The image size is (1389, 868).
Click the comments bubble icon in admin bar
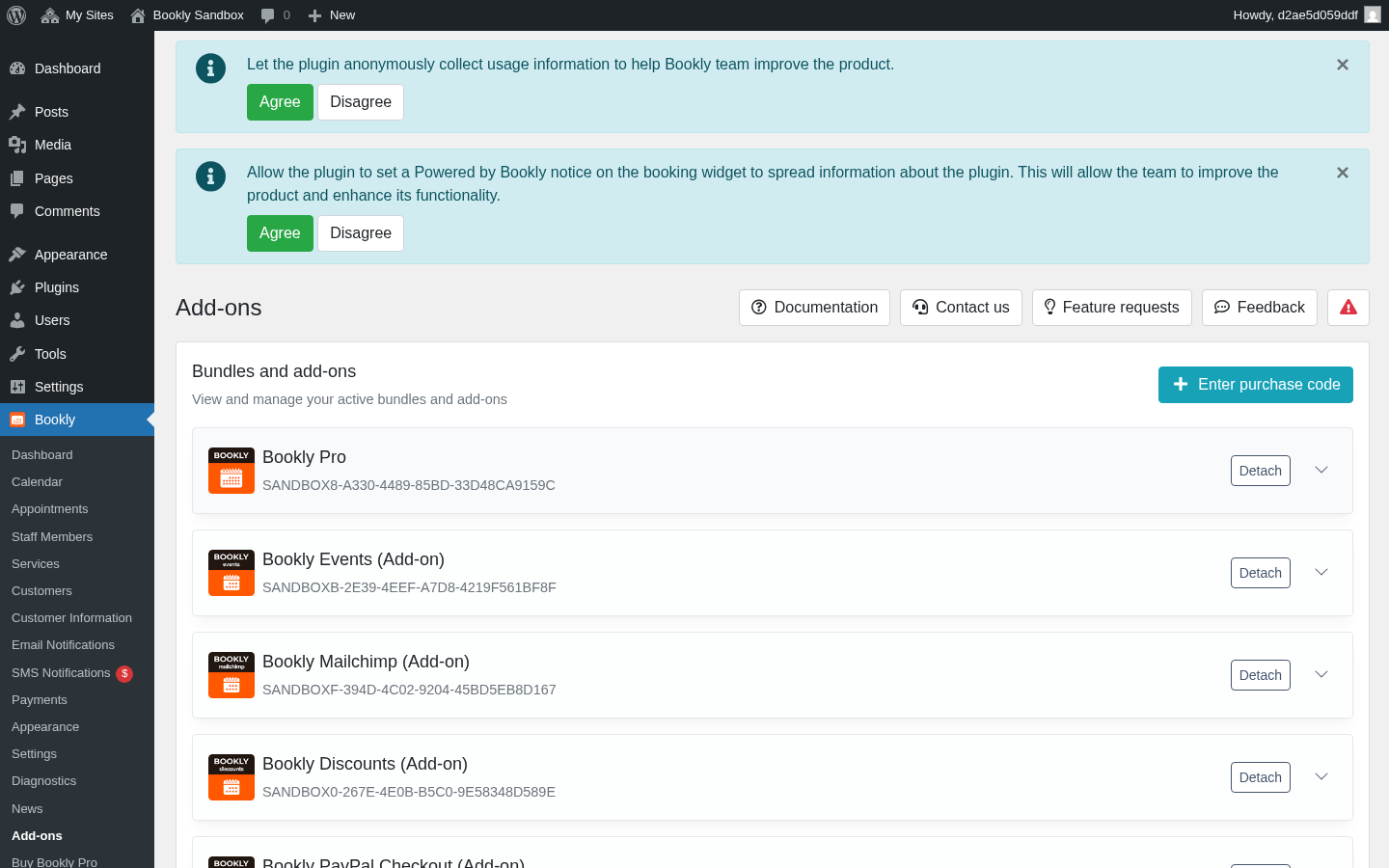(267, 15)
